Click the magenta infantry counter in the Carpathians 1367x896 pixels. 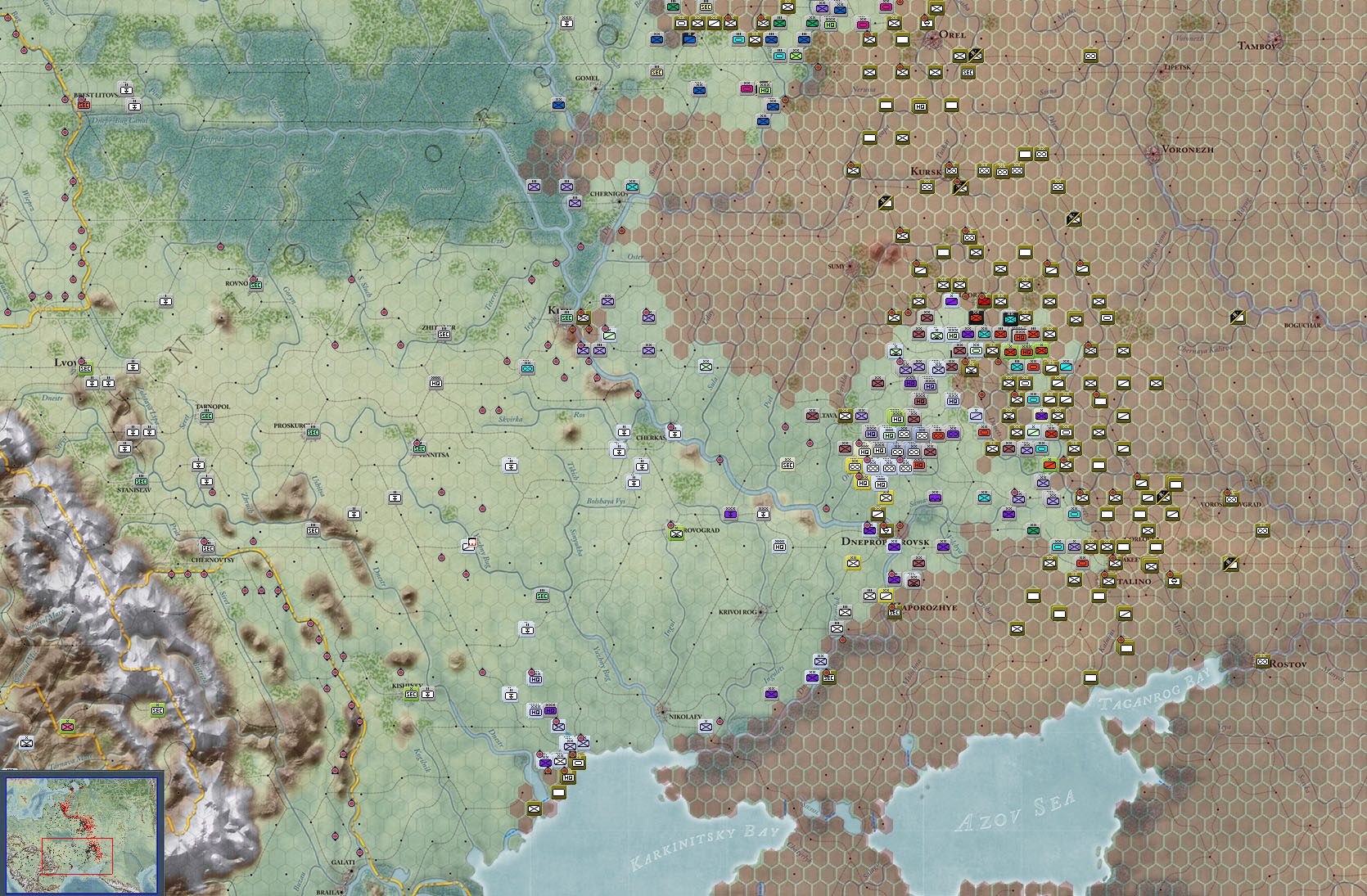[67, 727]
